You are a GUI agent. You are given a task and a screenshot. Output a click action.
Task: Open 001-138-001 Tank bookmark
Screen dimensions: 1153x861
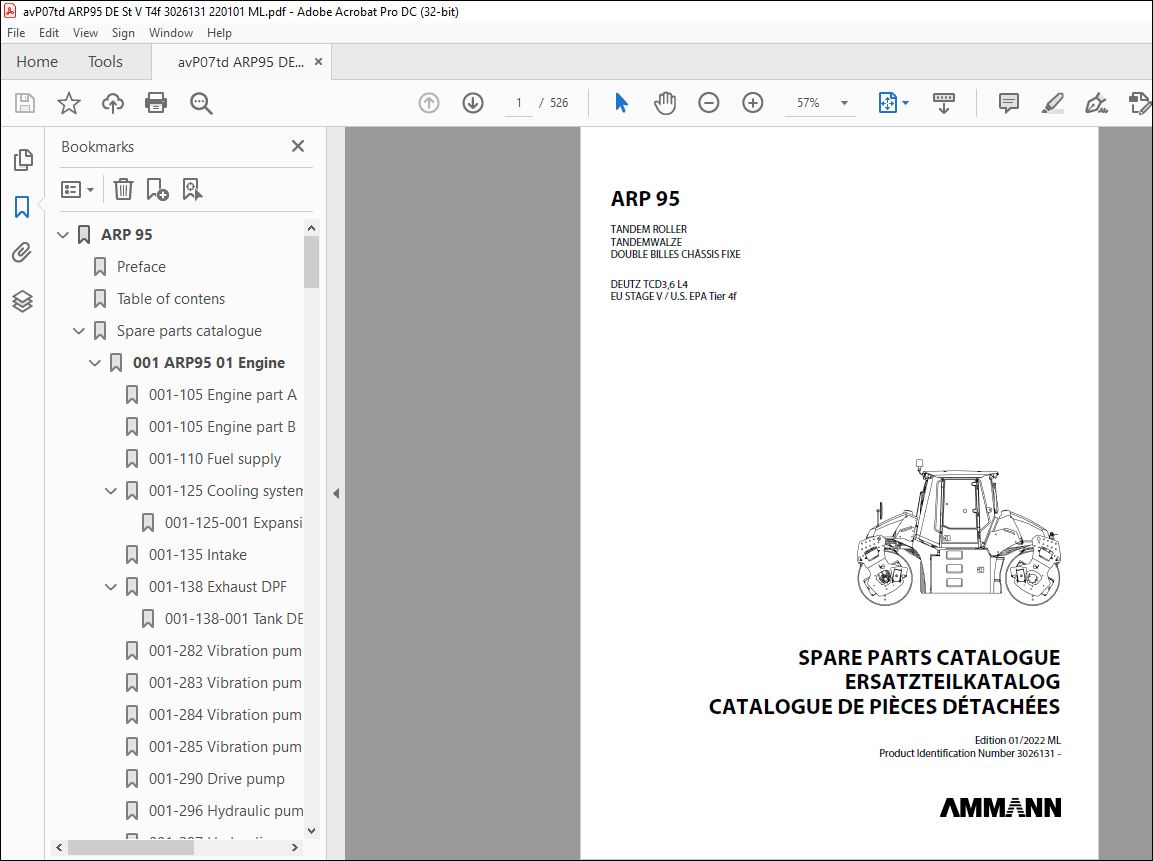[x=234, y=618]
